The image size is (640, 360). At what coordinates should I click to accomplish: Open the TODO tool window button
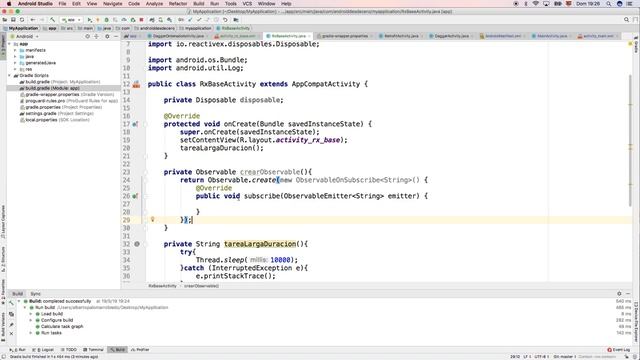pyautogui.click(x=69, y=350)
